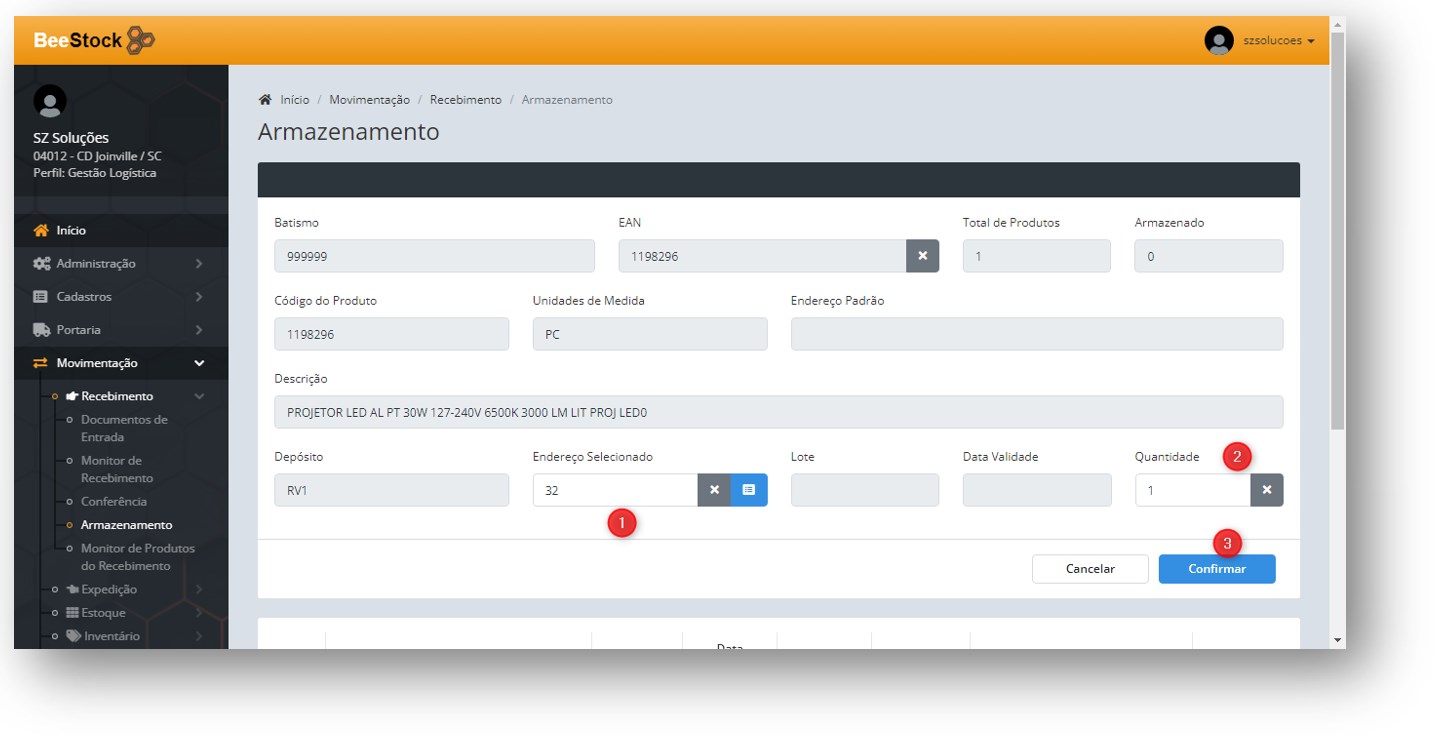1440x741 pixels.
Task: Click the Quantidade input field
Action: tap(1192, 490)
